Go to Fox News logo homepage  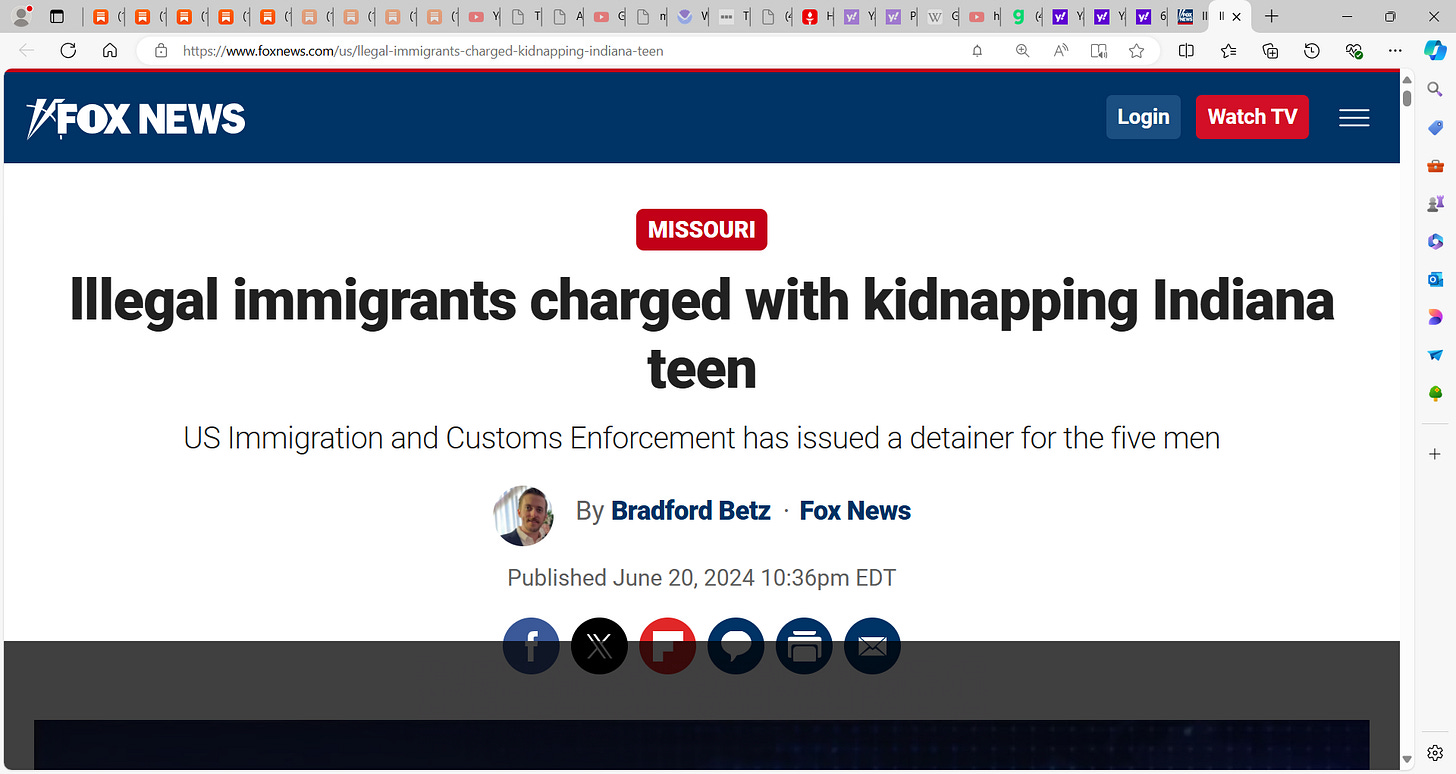[136, 118]
